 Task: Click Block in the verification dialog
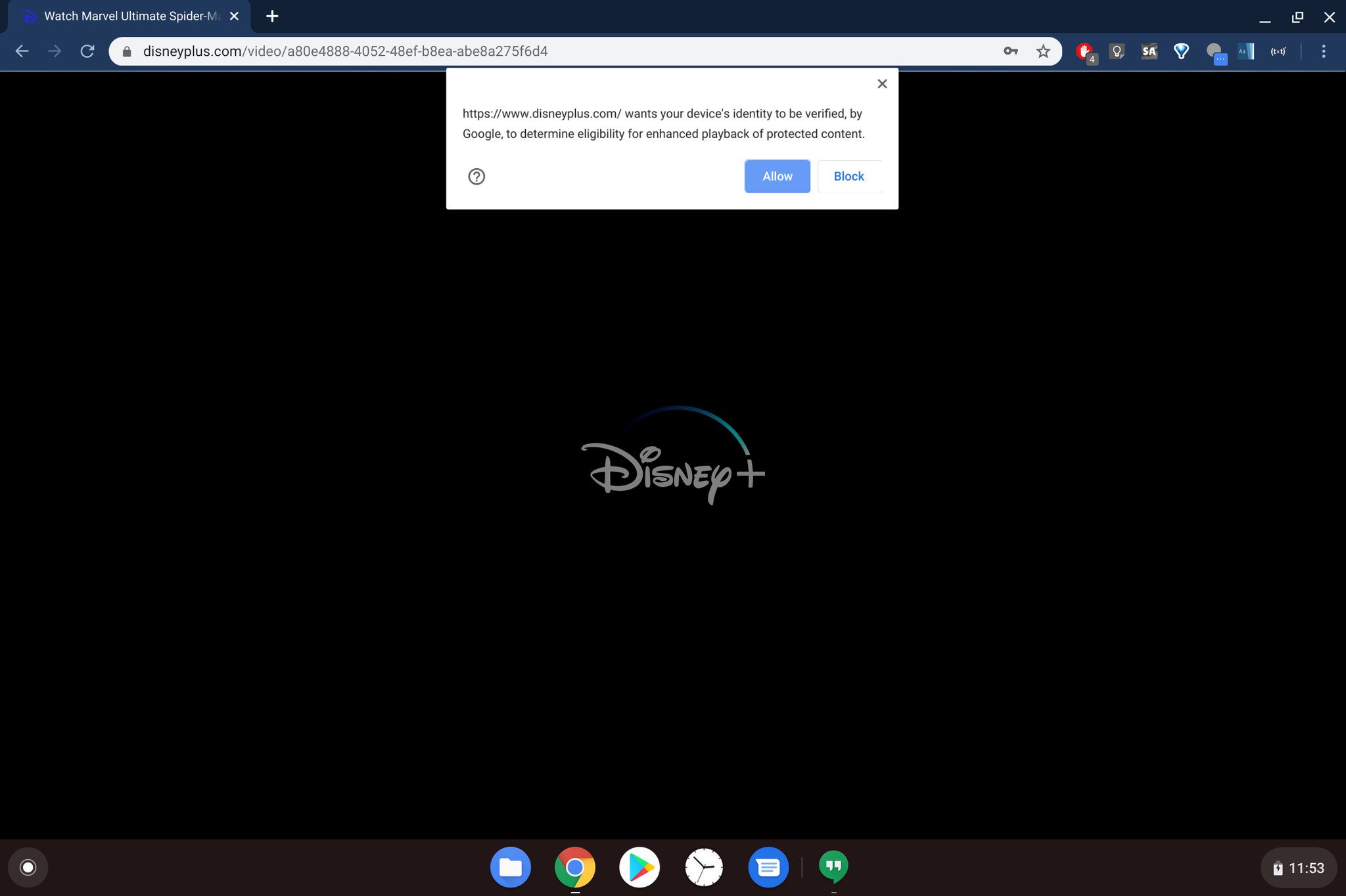pyautogui.click(x=848, y=176)
